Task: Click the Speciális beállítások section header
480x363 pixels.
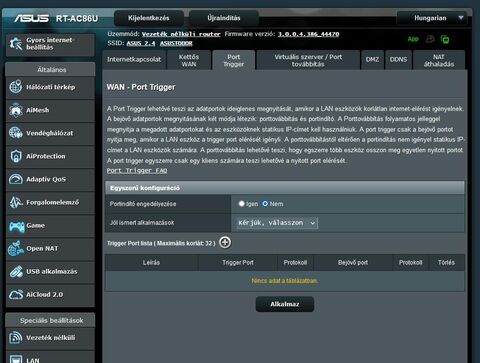Action: tap(50, 320)
